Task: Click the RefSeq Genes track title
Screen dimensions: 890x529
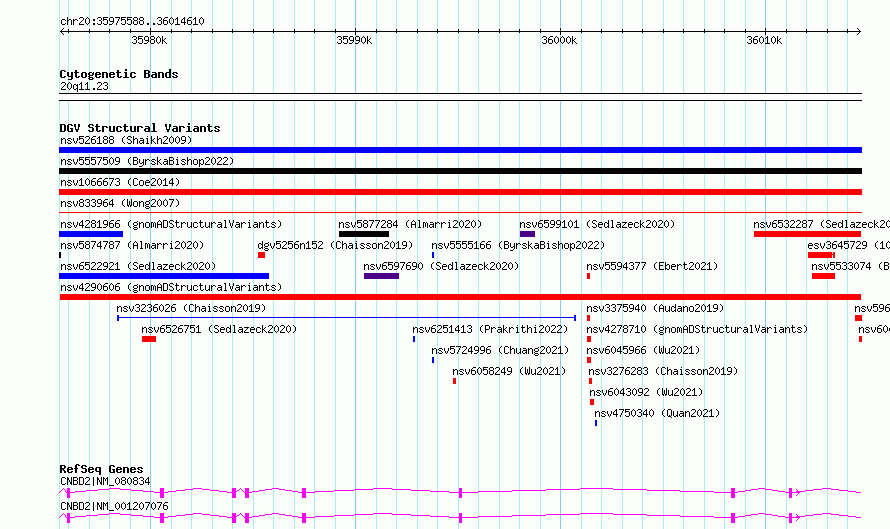Action: (x=101, y=469)
